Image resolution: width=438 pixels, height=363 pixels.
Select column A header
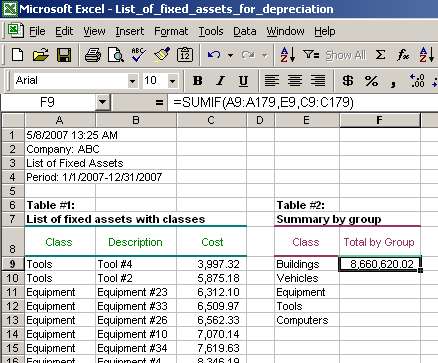point(60,120)
